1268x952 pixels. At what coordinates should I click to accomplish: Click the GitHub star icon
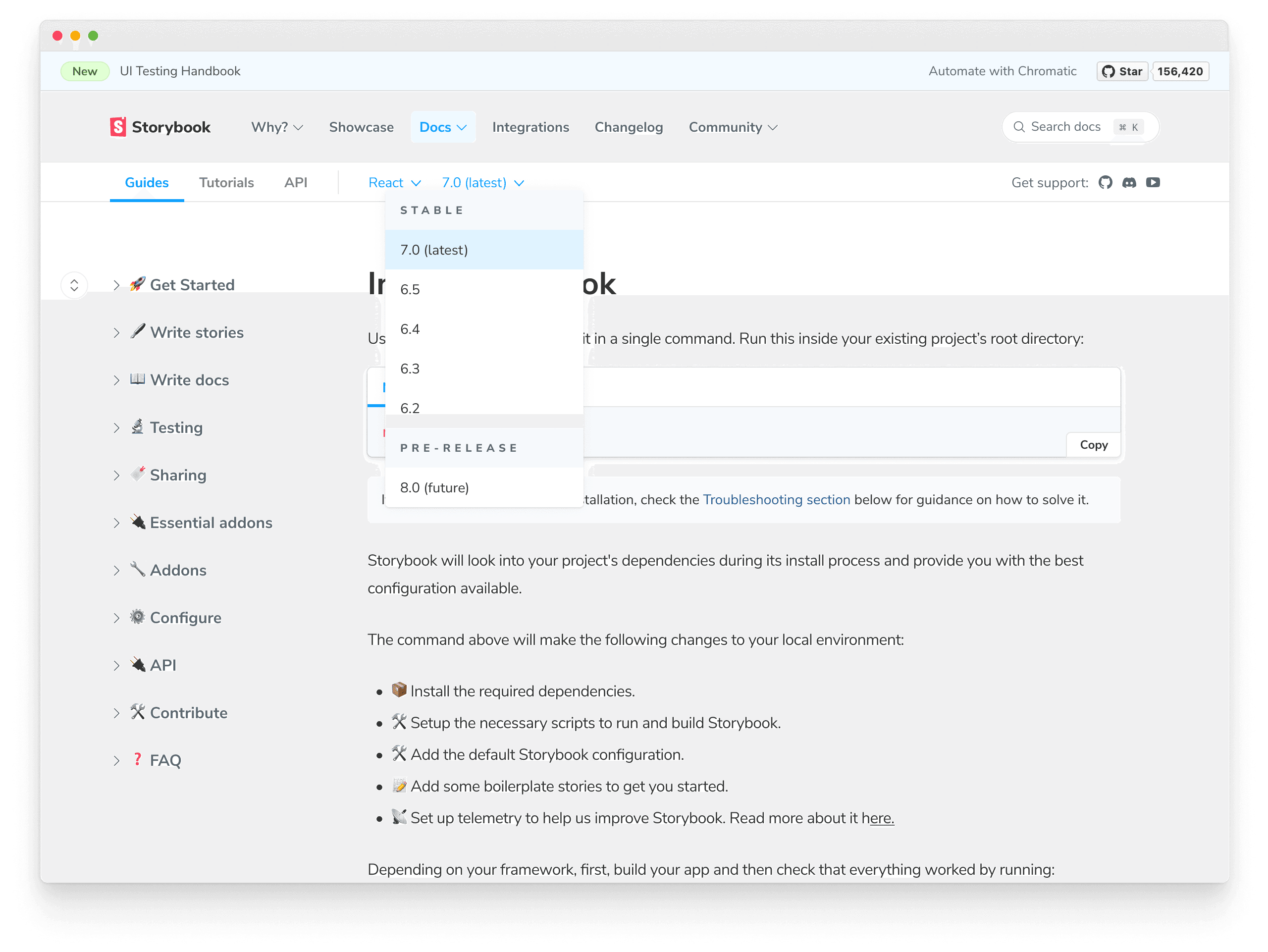1108,71
